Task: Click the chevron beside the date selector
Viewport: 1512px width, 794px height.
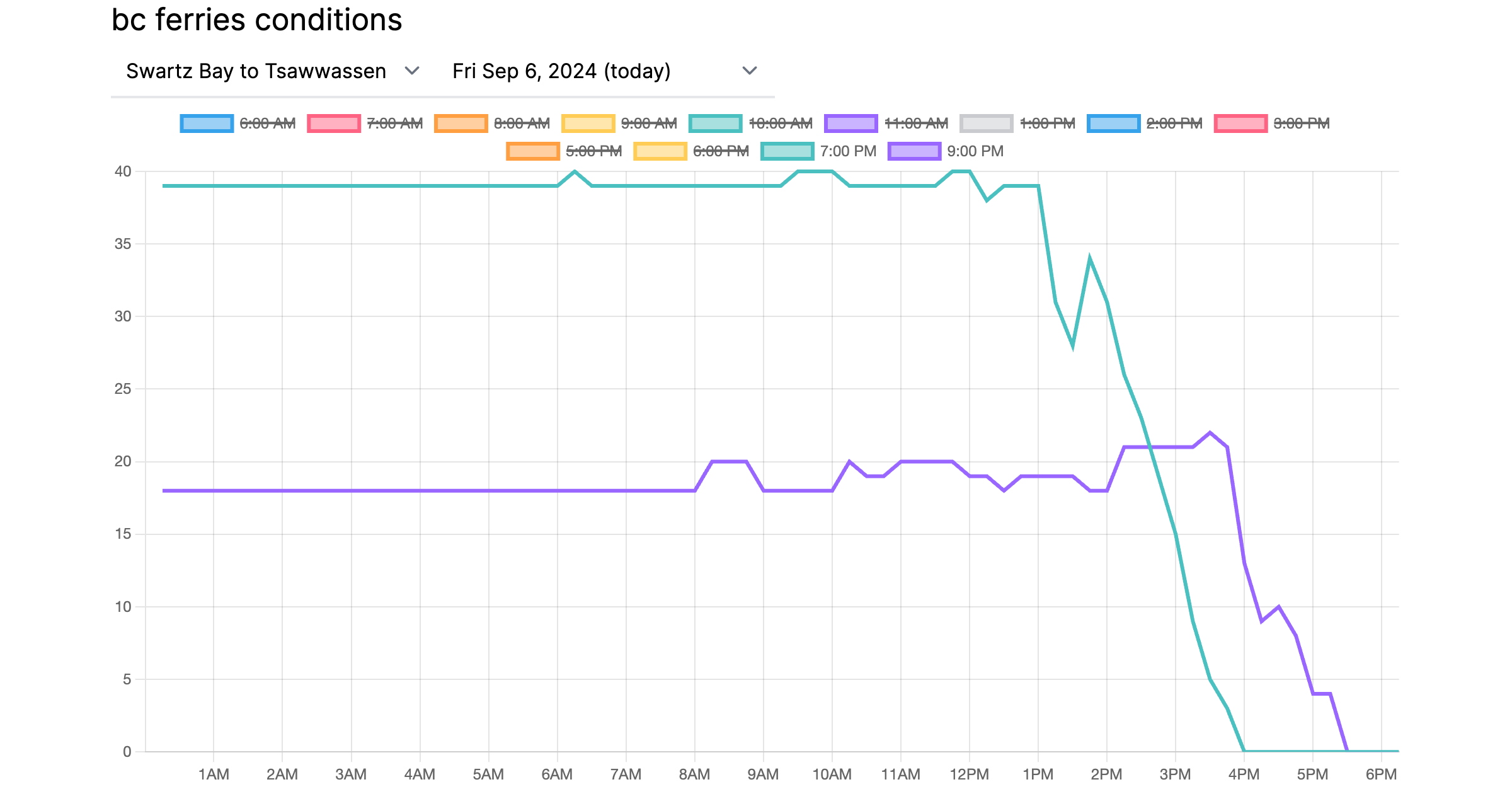Action: [x=750, y=71]
